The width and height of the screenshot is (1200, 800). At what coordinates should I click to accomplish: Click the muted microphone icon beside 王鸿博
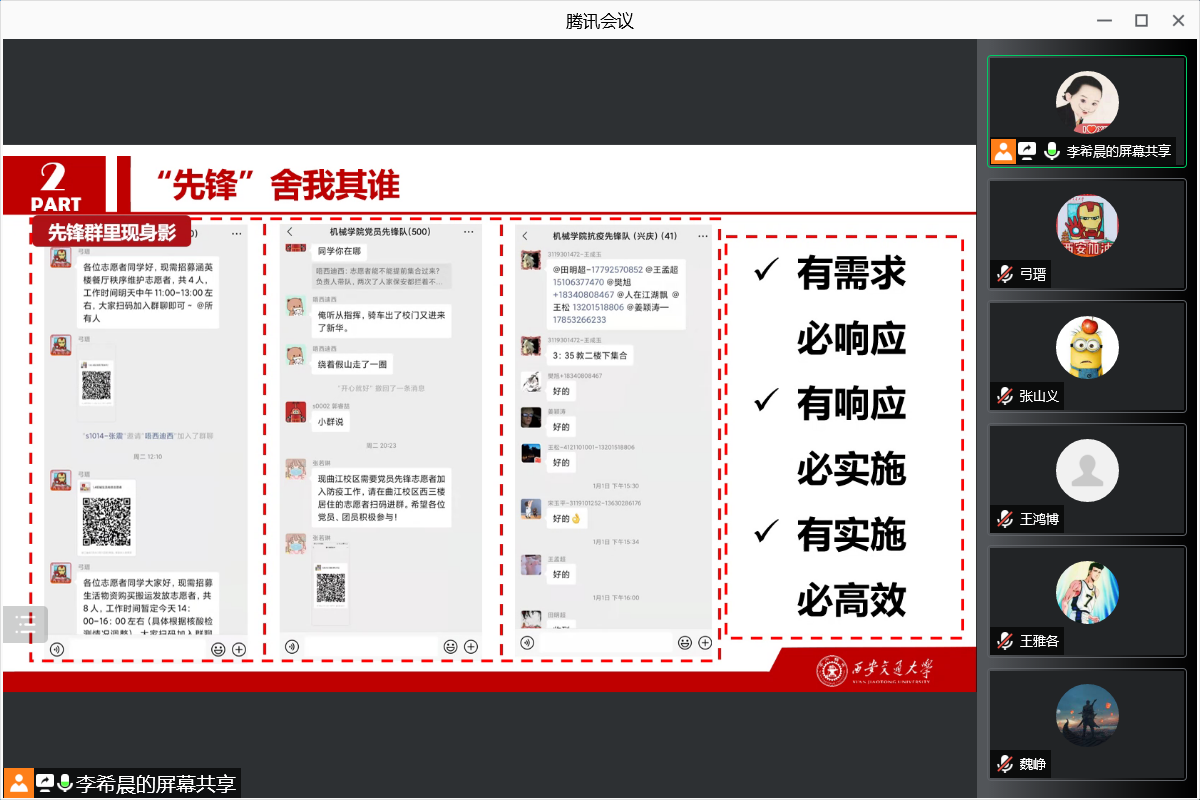1004,519
